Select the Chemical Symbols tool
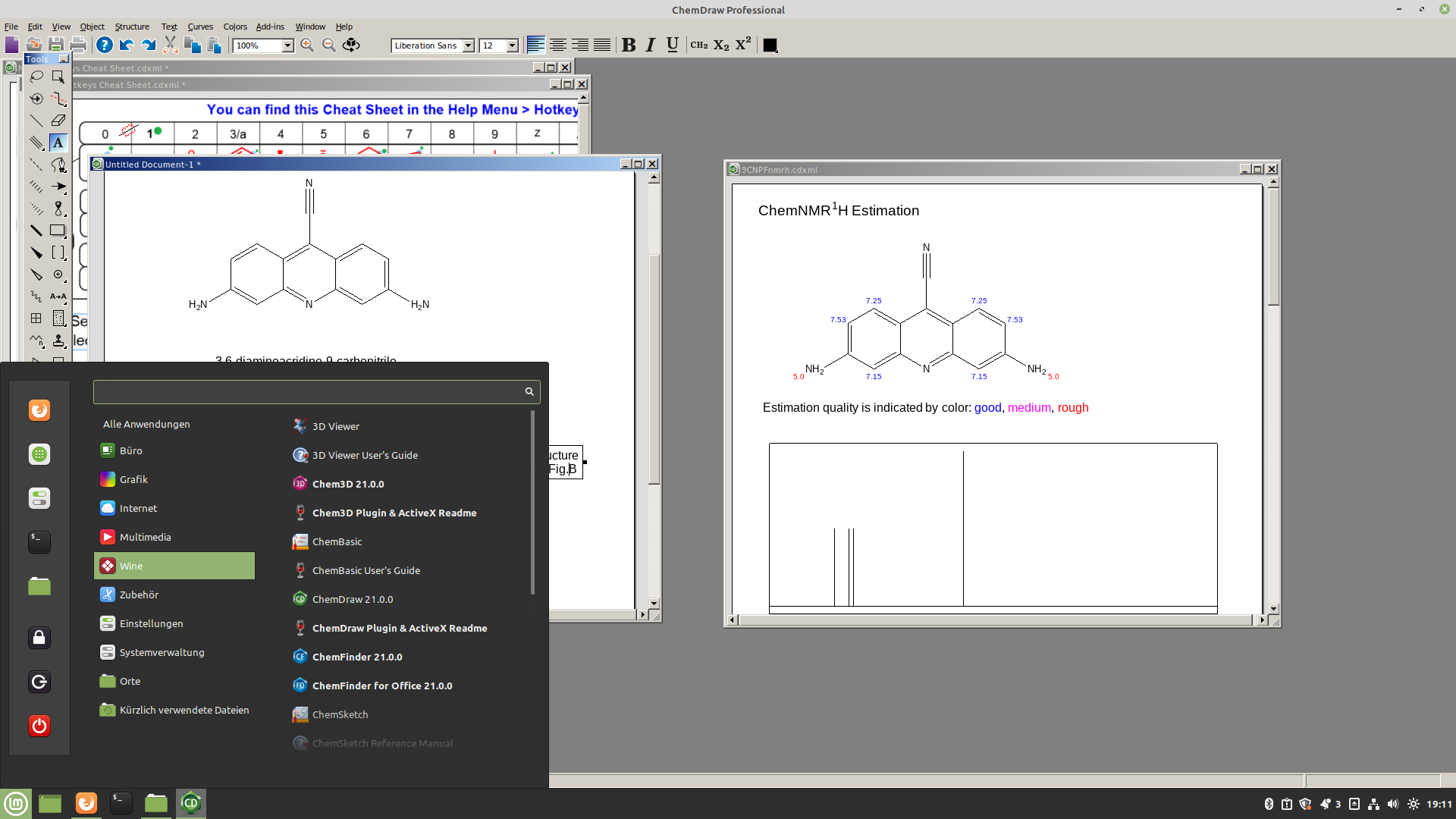Screen dimensions: 1456x819 58,275
